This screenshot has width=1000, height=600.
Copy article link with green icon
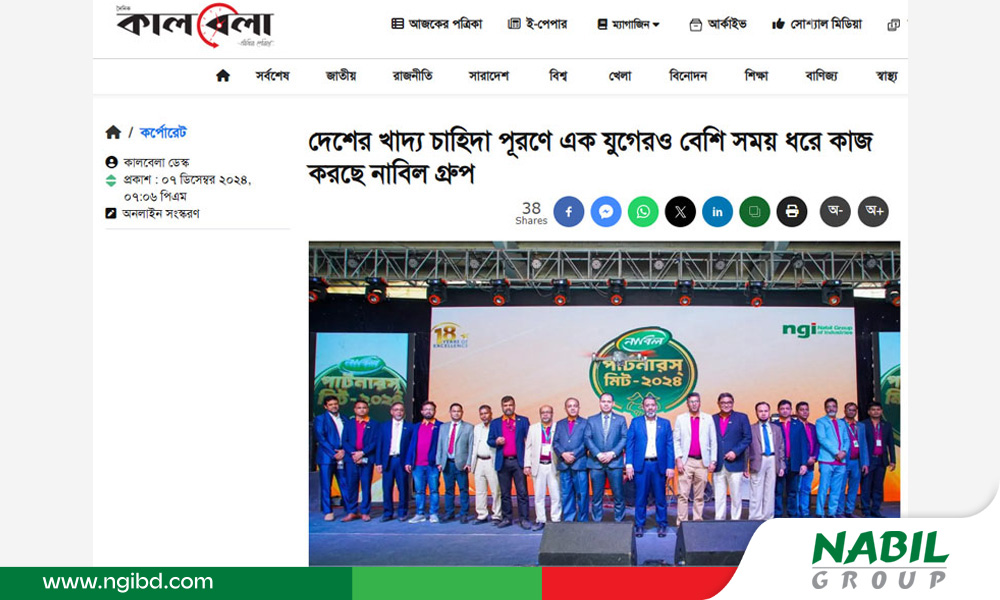coord(754,212)
